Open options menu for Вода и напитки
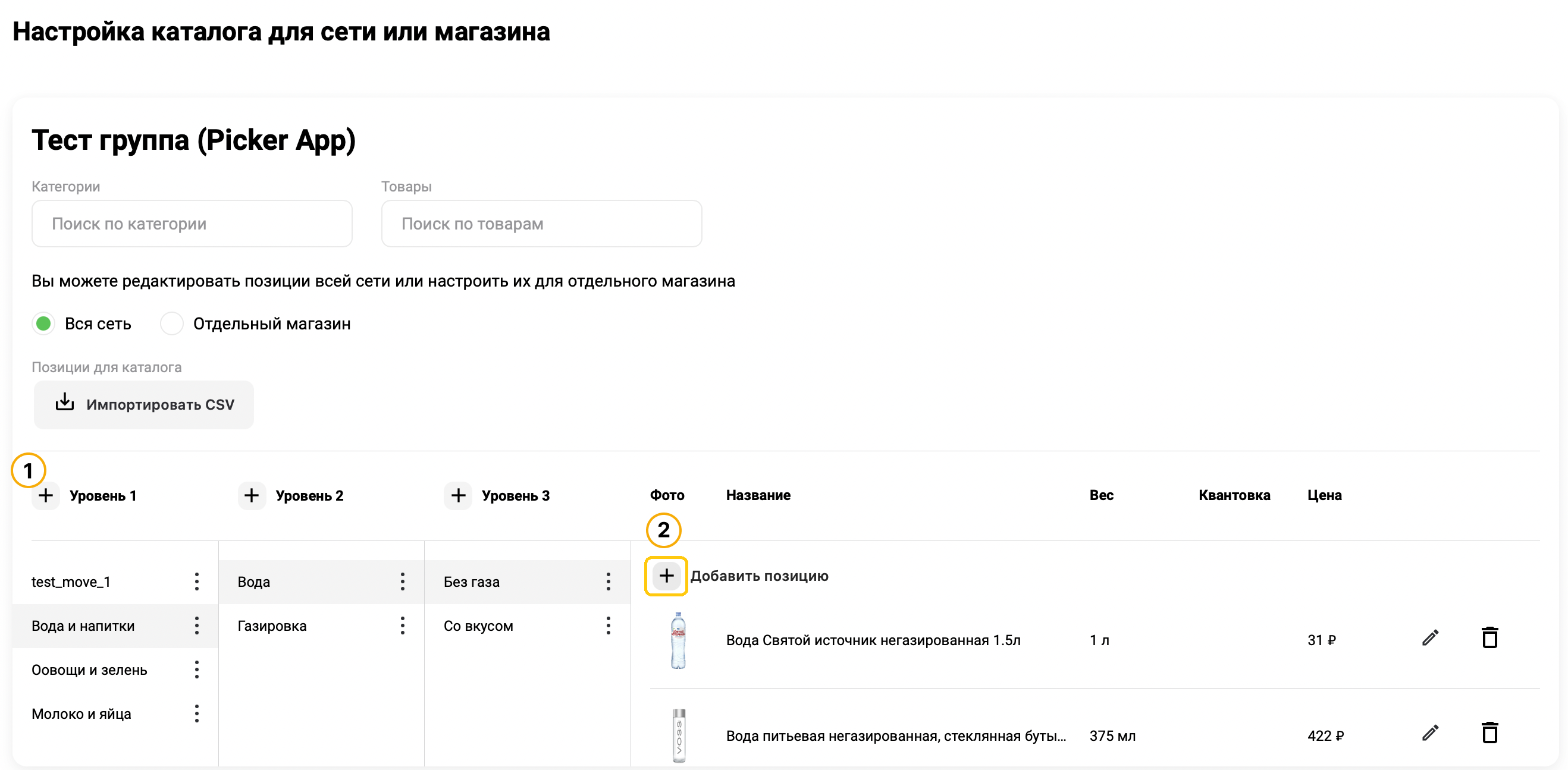 (x=197, y=626)
